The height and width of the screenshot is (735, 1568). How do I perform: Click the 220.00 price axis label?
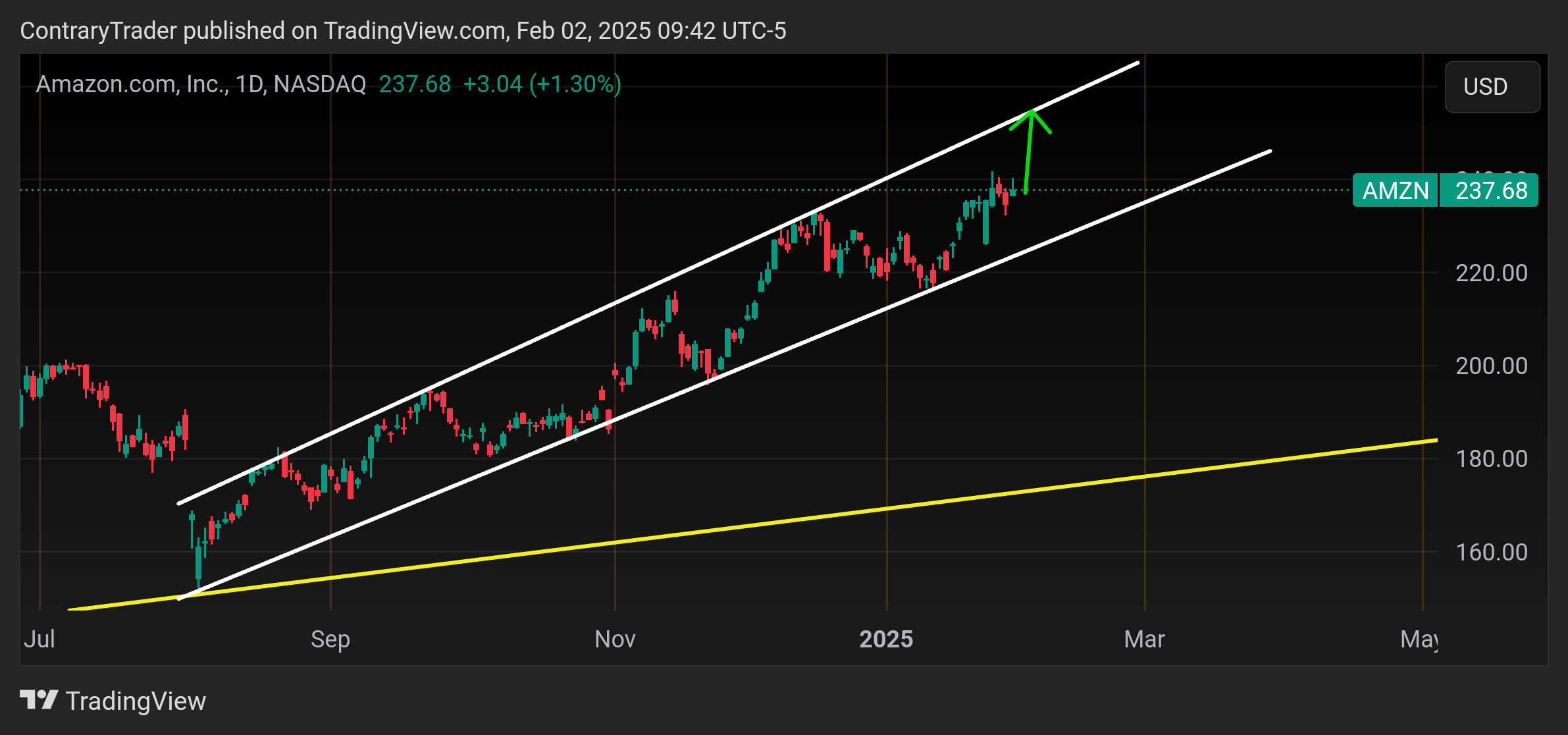(x=1492, y=273)
